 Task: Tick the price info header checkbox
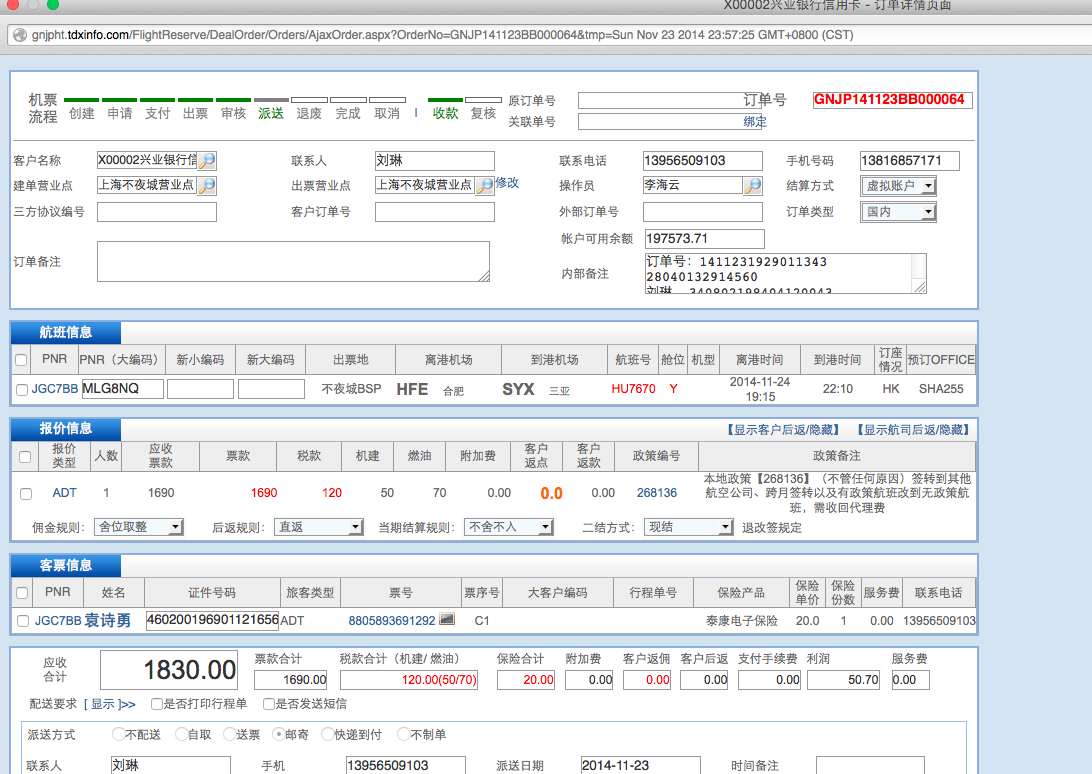pyautogui.click(x=25, y=457)
